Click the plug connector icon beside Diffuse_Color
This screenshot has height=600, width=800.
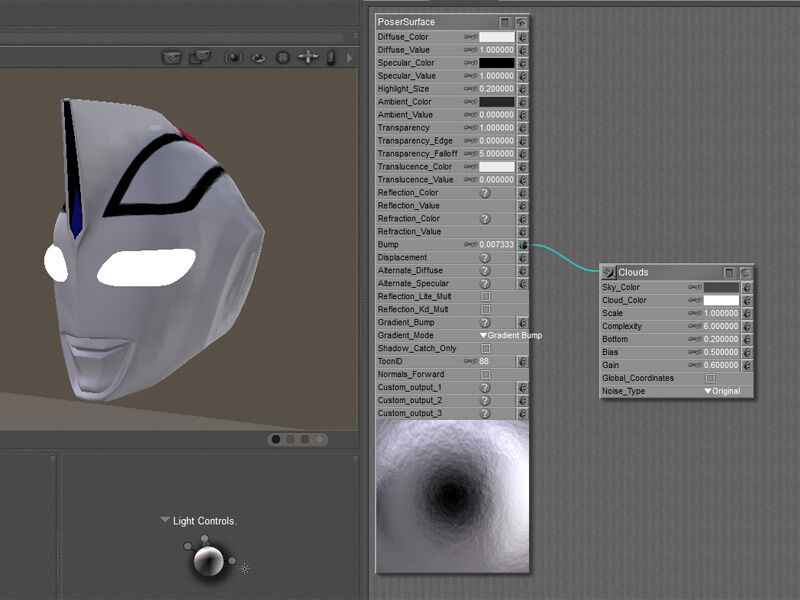pyautogui.click(x=522, y=37)
